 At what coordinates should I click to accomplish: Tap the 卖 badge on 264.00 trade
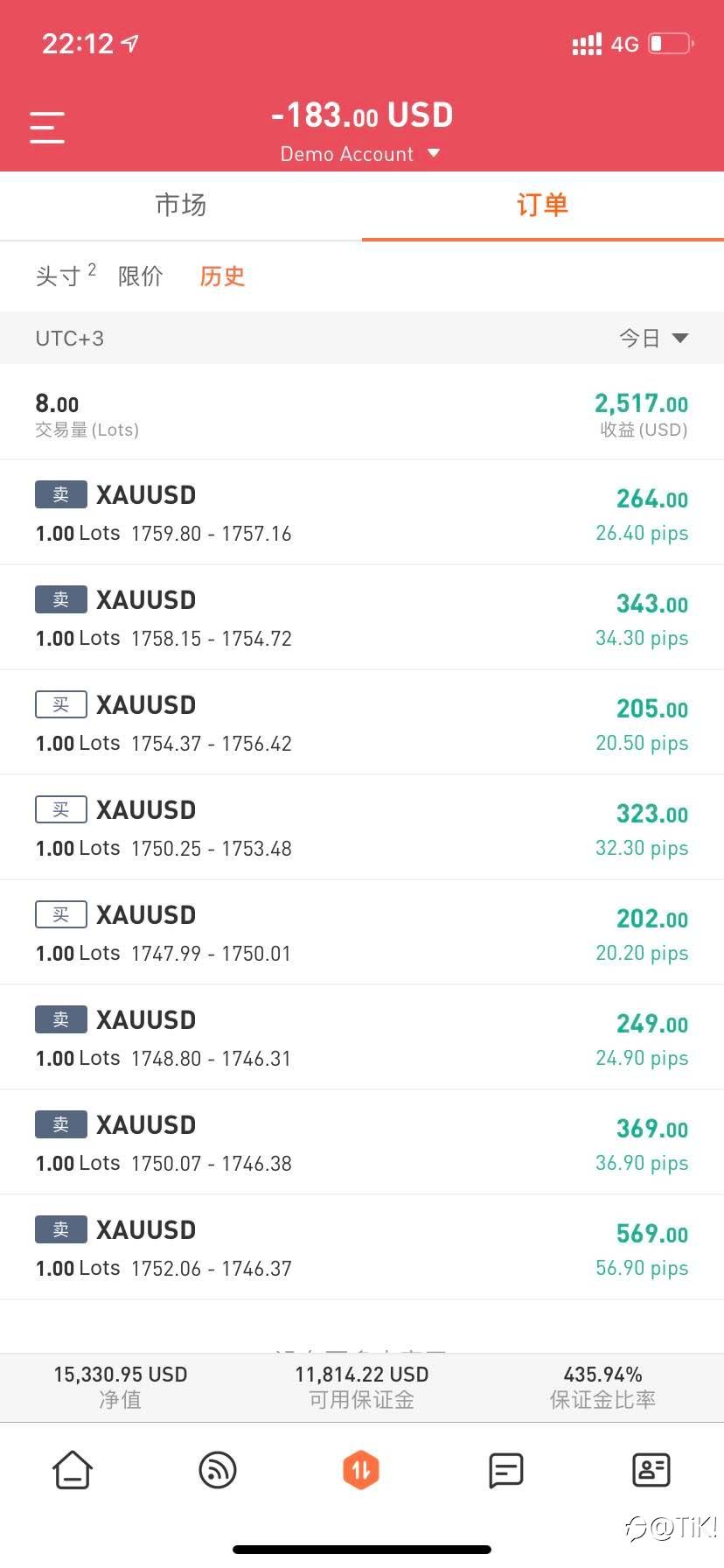click(x=60, y=494)
